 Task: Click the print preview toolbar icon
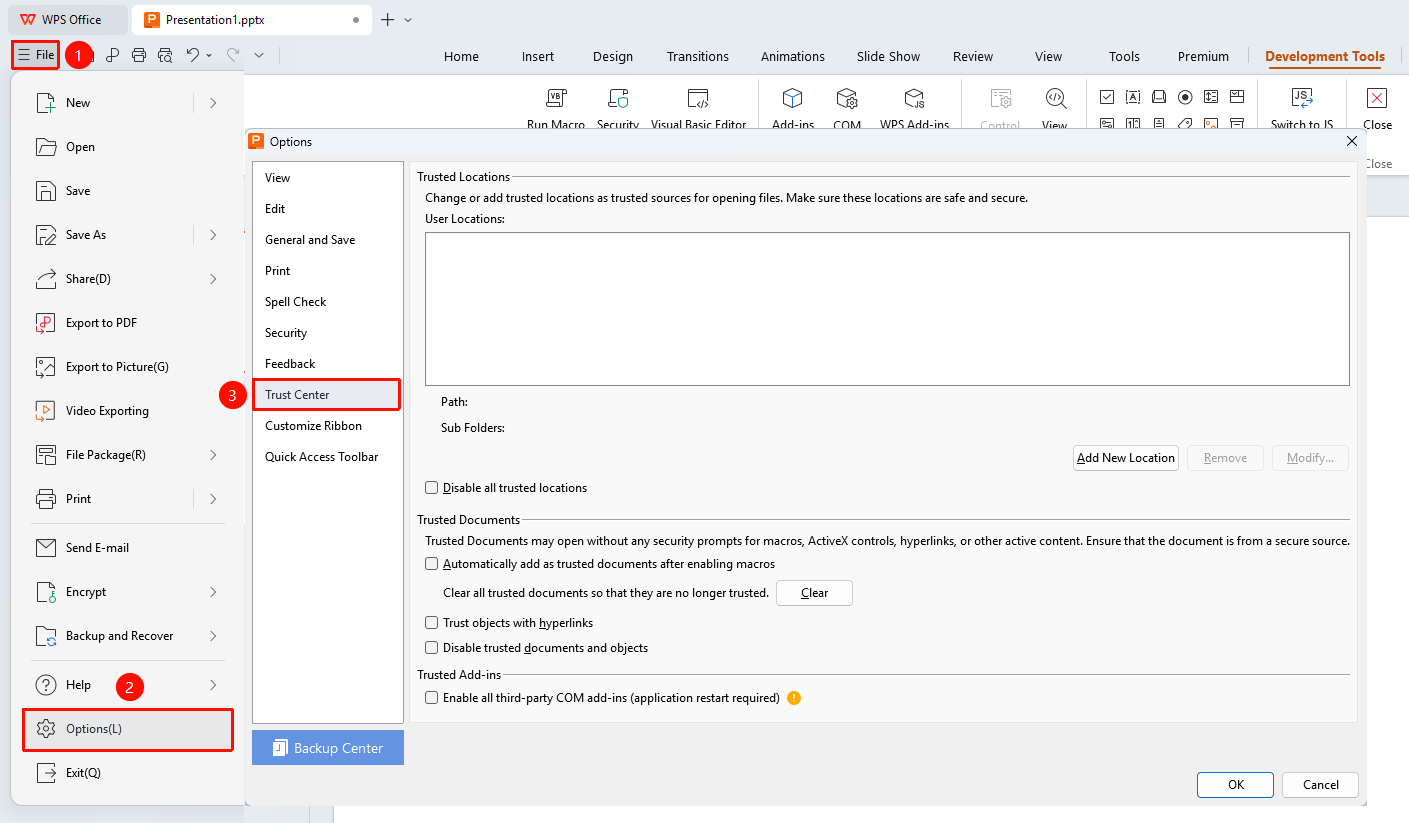tap(165, 56)
